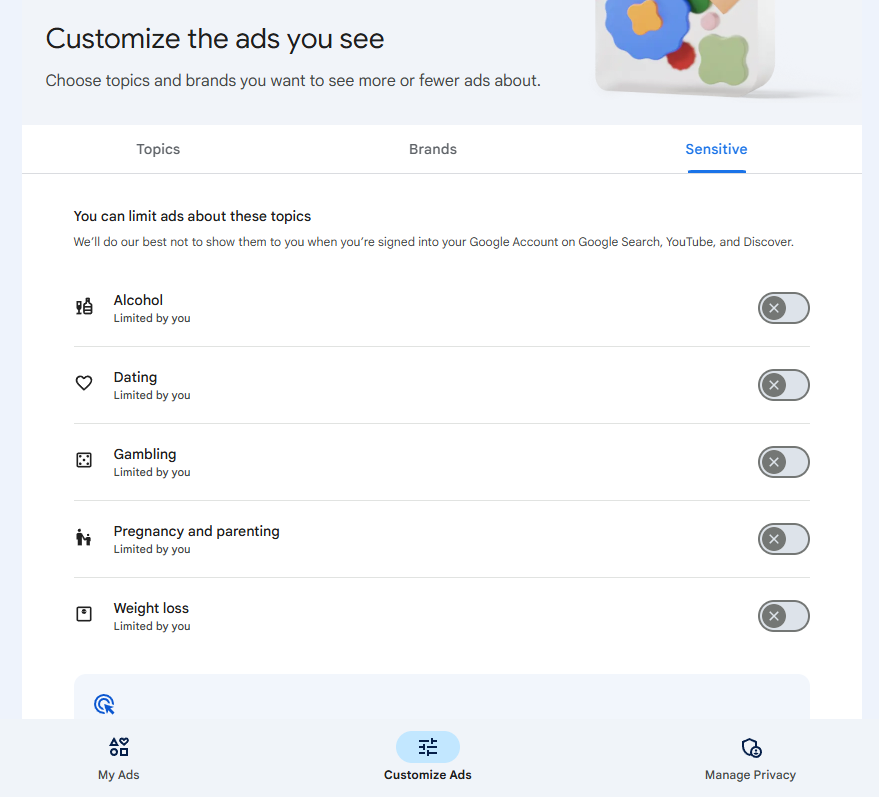Toggle the Dating ads switch
The image size is (879, 797).
tap(783, 385)
